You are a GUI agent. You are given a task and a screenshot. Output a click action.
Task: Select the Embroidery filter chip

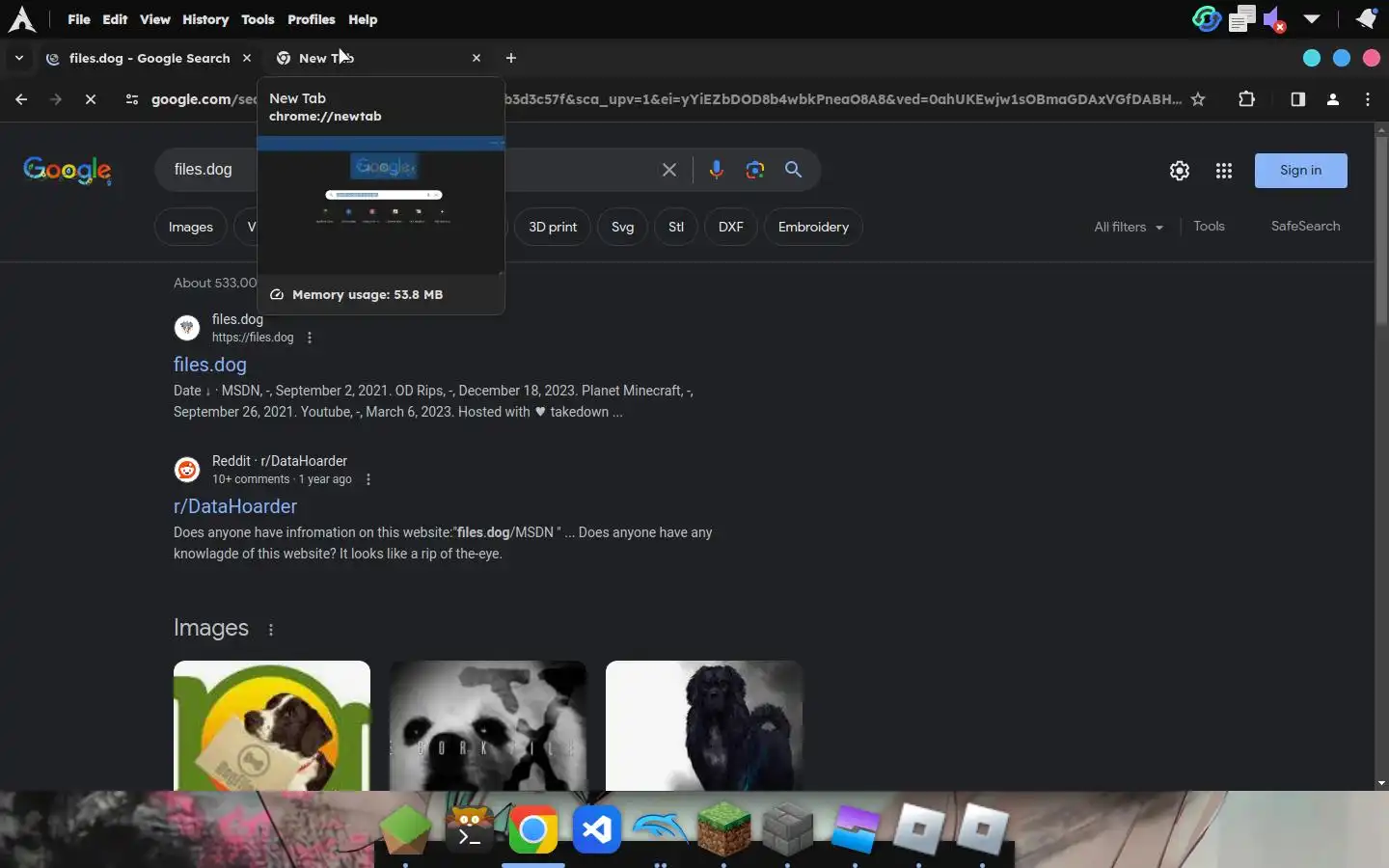pyautogui.click(x=813, y=228)
